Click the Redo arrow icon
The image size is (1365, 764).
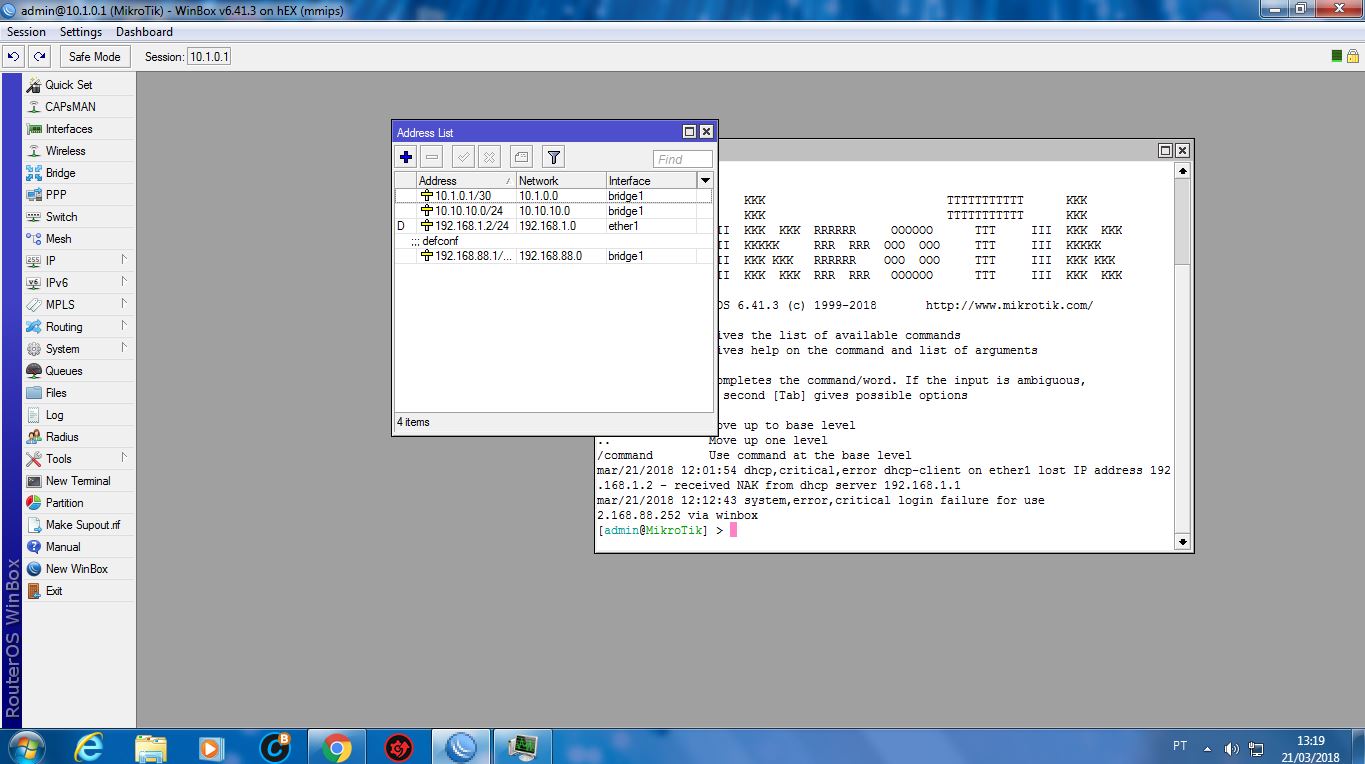pyautogui.click(x=39, y=57)
